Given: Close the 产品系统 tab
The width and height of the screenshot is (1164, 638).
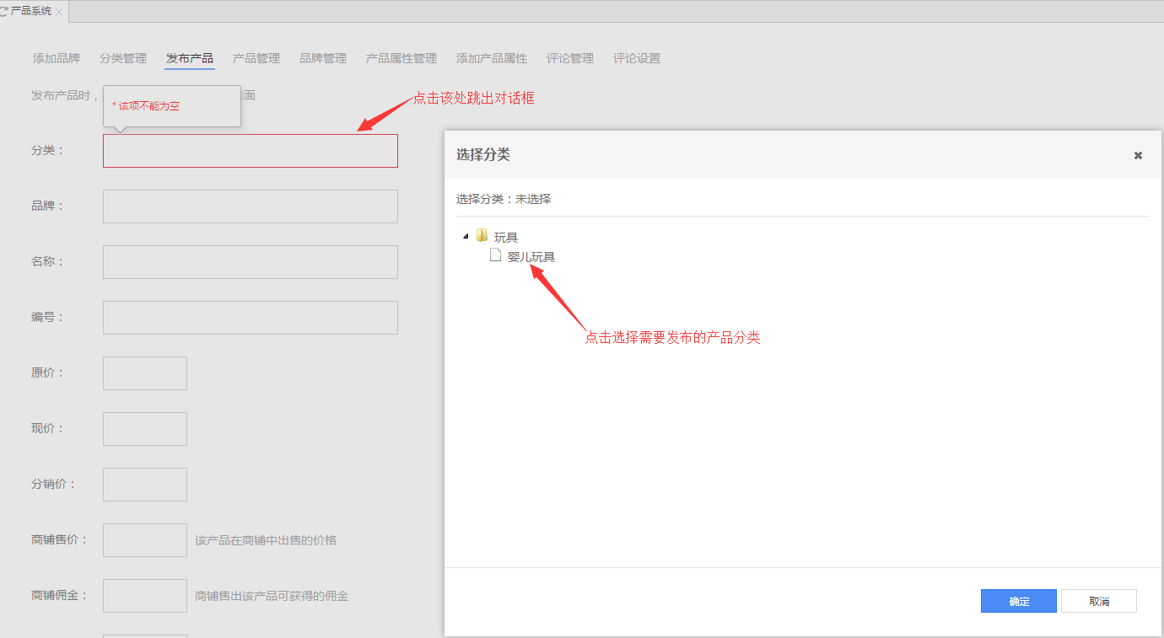Looking at the screenshot, I should tap(59, 11).
